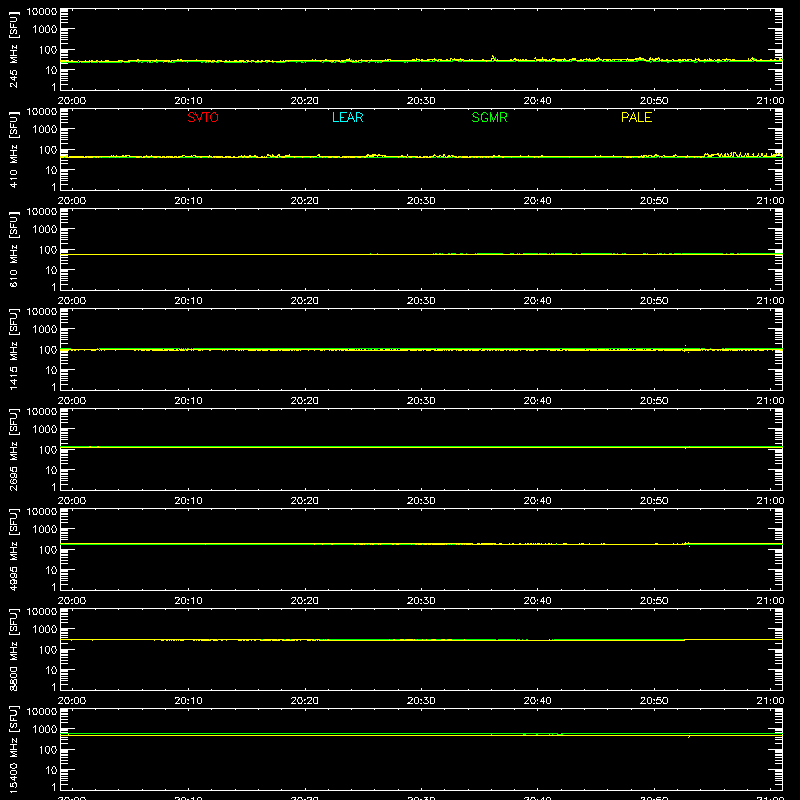
Task: Click 20:50 tick label below 245 MHz plot
Action: 654,101
